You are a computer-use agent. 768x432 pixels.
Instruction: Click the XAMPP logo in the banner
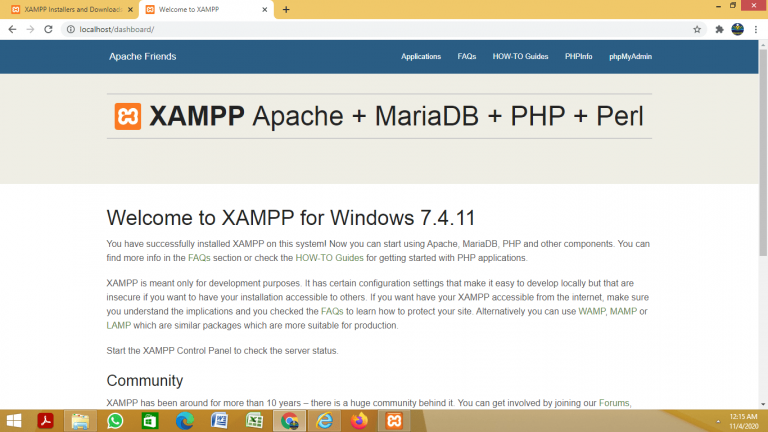tap(127, 117)
